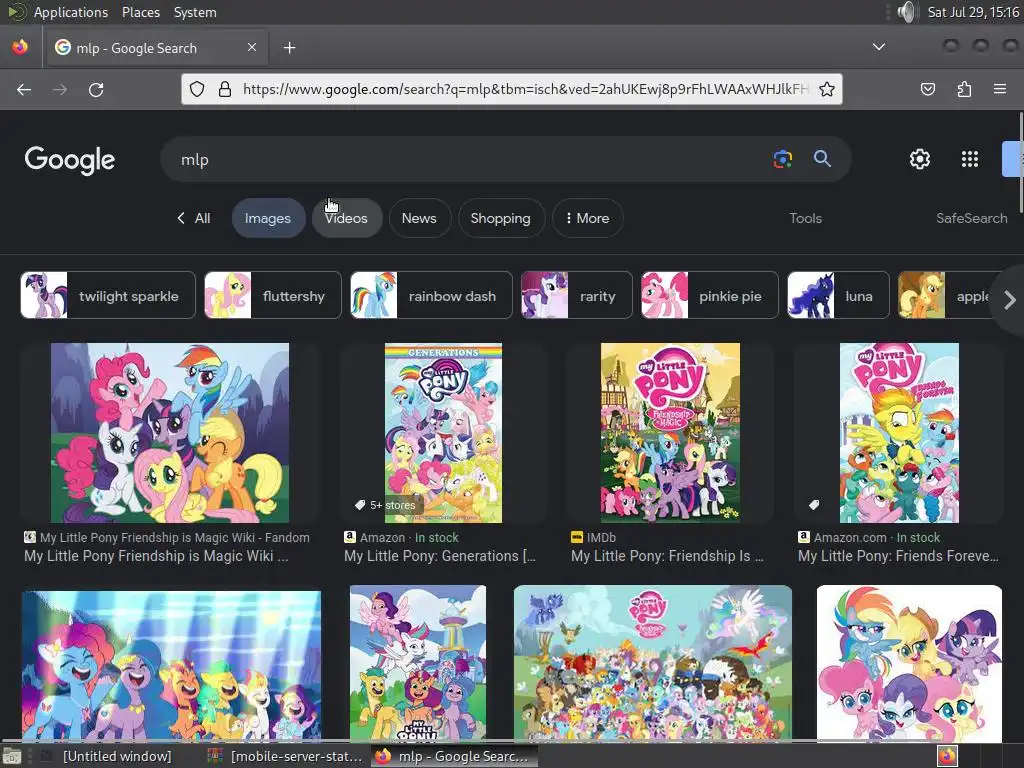Bookmark this page with the star icon

827,89
